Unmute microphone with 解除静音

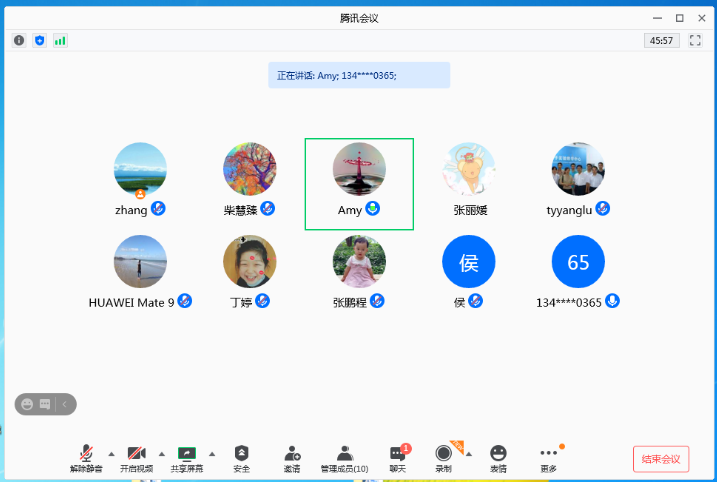[87, 458]
